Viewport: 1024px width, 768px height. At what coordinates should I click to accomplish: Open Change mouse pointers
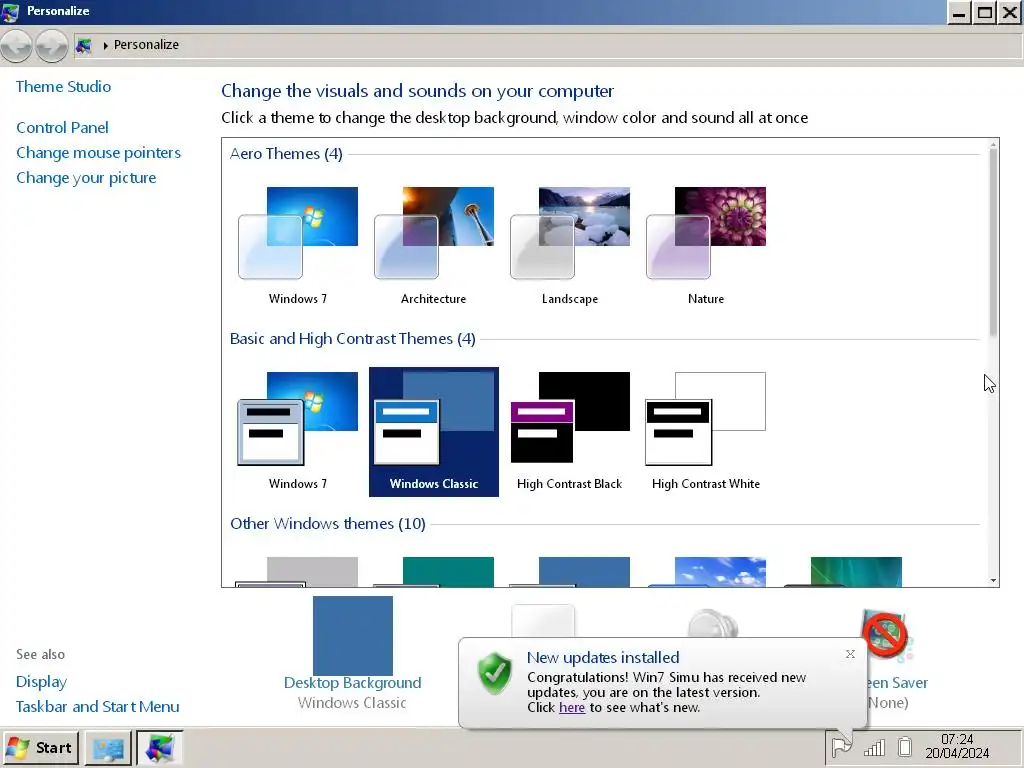[x=99, y=153]
